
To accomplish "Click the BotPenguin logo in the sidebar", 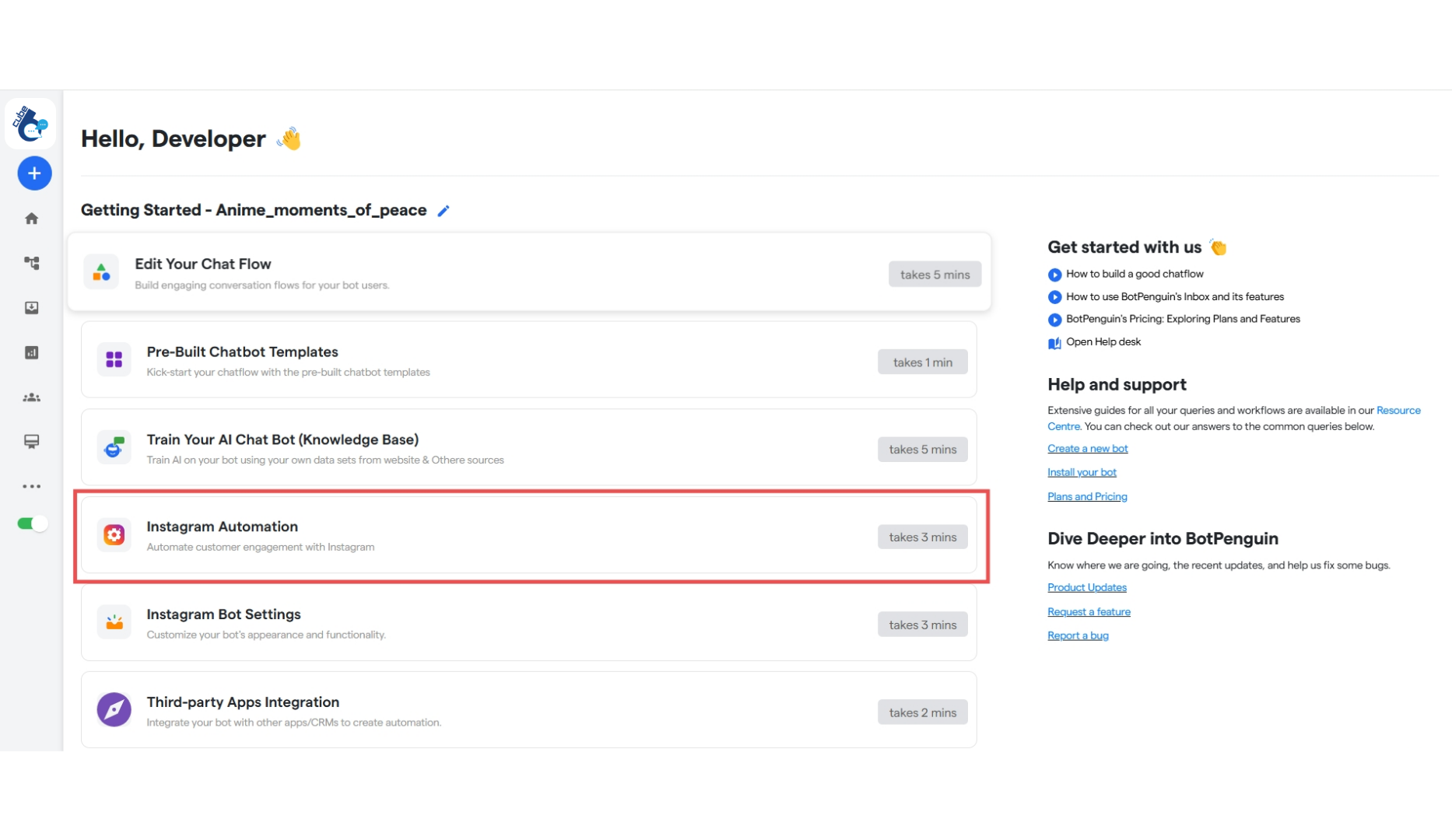I will (30, 123).
